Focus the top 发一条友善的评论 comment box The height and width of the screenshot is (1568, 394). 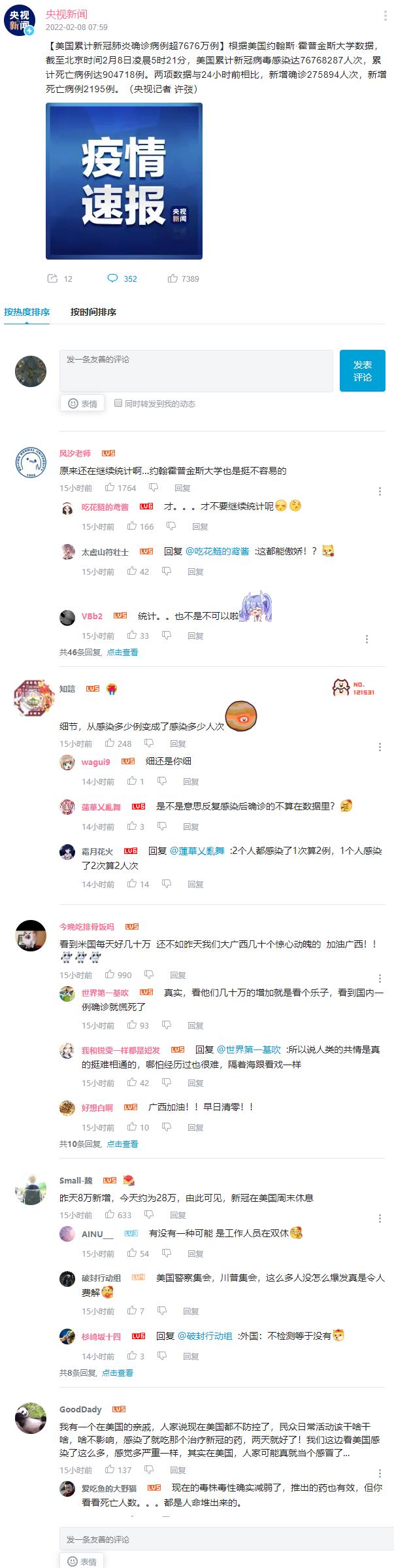tap(196, 371)
